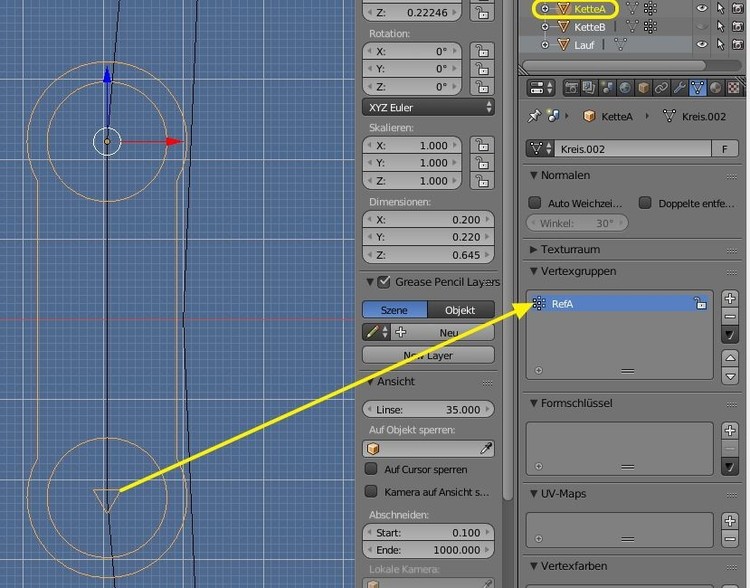
Task: Toggle lock on scale Z
Action: (x=482, y=181)
